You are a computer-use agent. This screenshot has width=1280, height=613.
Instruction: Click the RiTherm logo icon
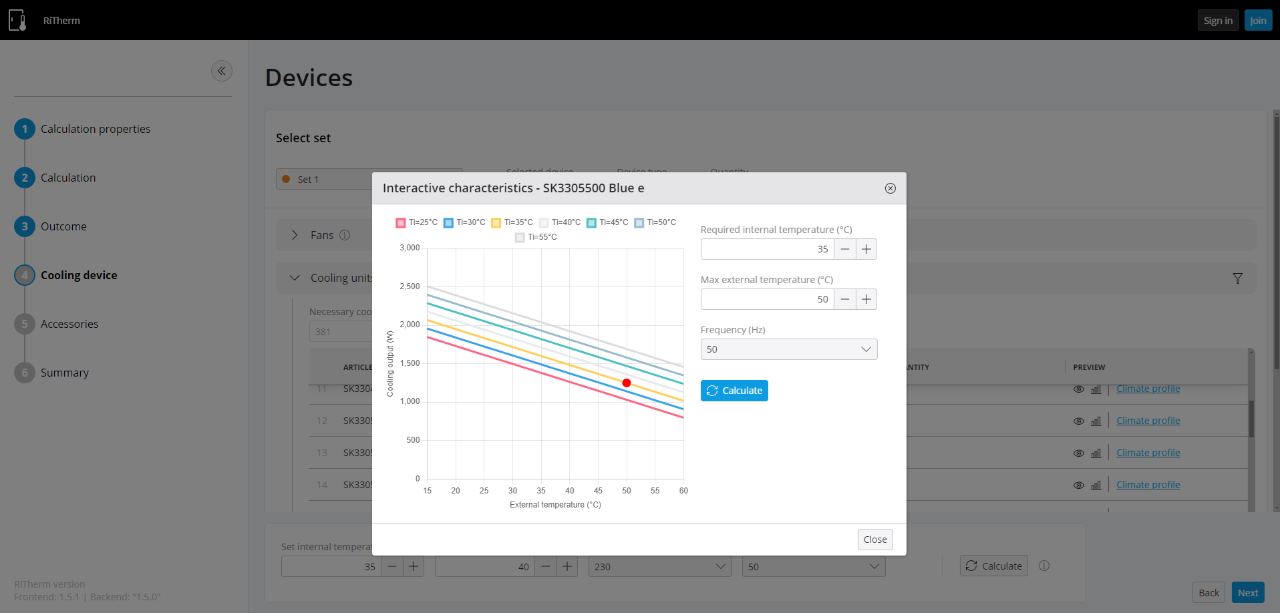click(16, 20)
